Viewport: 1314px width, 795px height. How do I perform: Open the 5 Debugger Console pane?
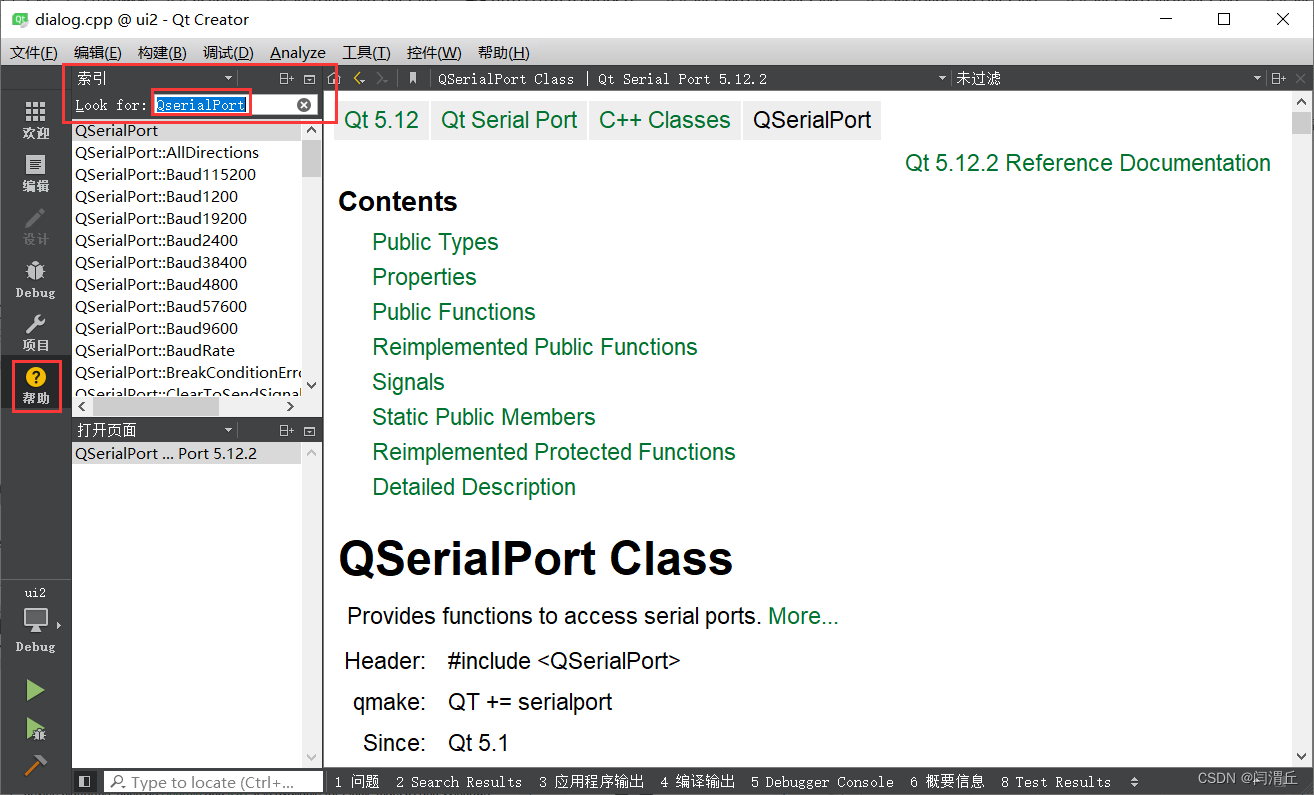(x=822, y=782)
